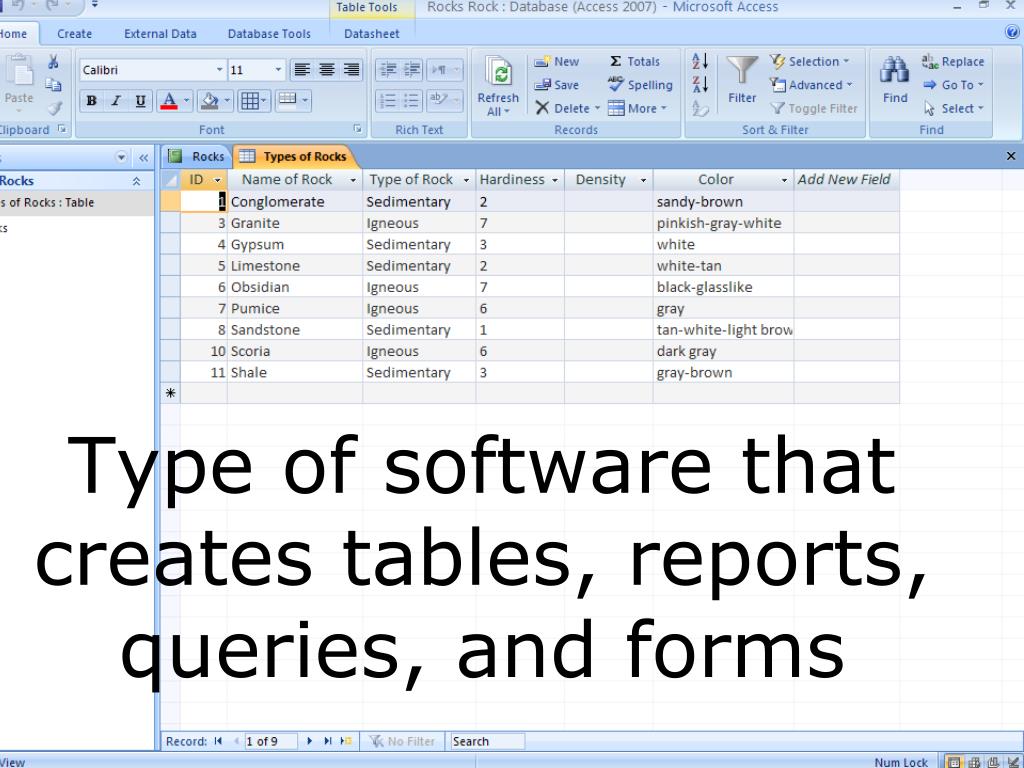Click New record button
The height and width of the screenshot is (768, 1024).
pyautogui.click(x=556, y=61)
